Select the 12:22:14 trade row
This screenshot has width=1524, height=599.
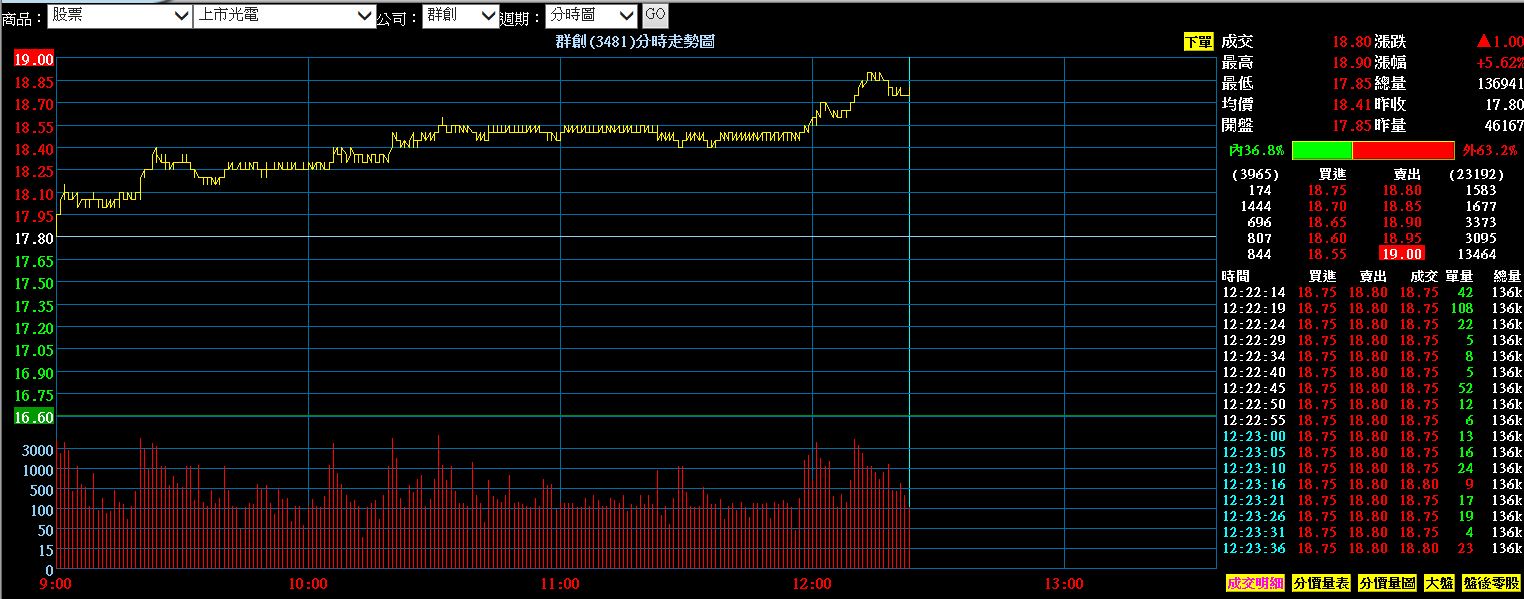click(x=1372, y=292)
